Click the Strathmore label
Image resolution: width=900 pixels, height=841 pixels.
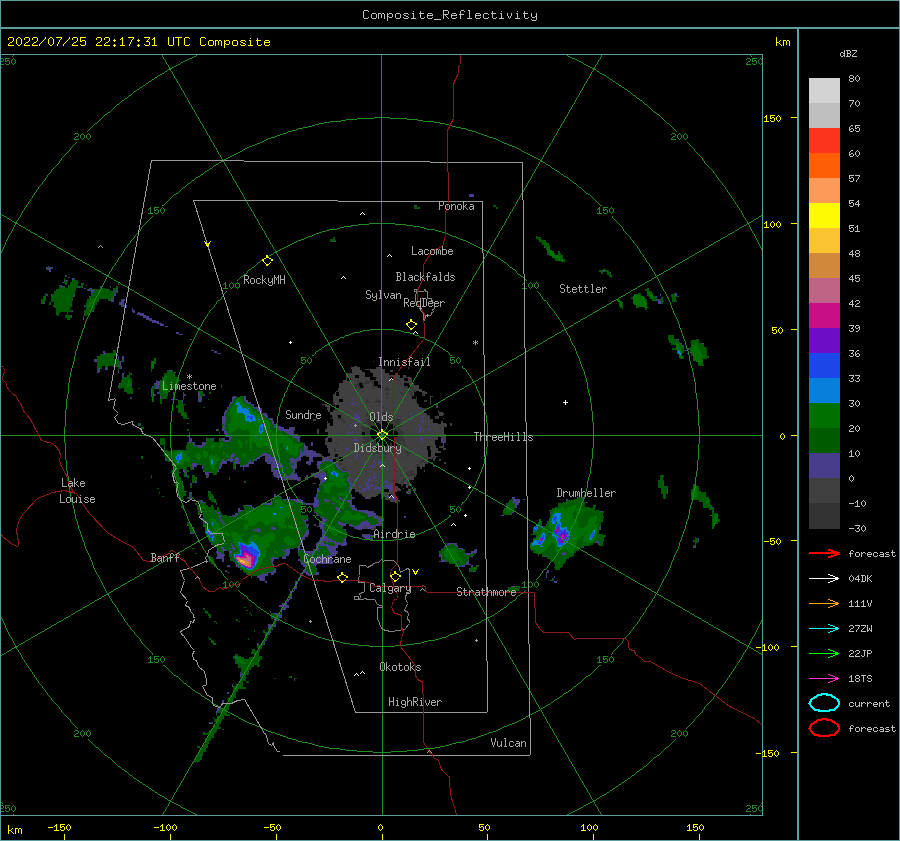click(486, 592)
